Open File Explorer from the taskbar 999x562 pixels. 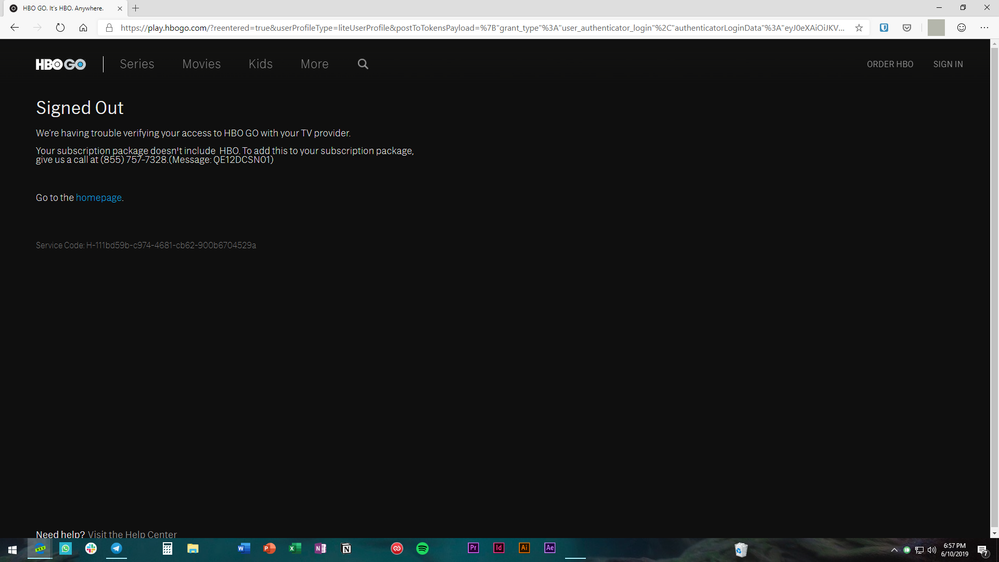[193, 549]
